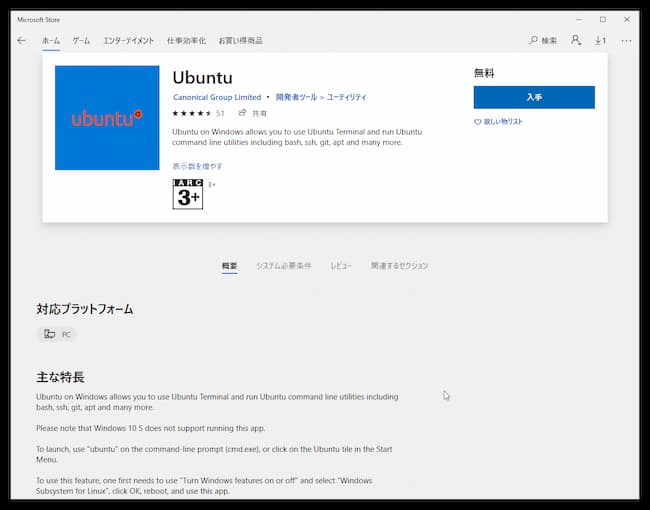650x510 pixels.
Task: Select the ゲーム tab
Action: [81, 41]
